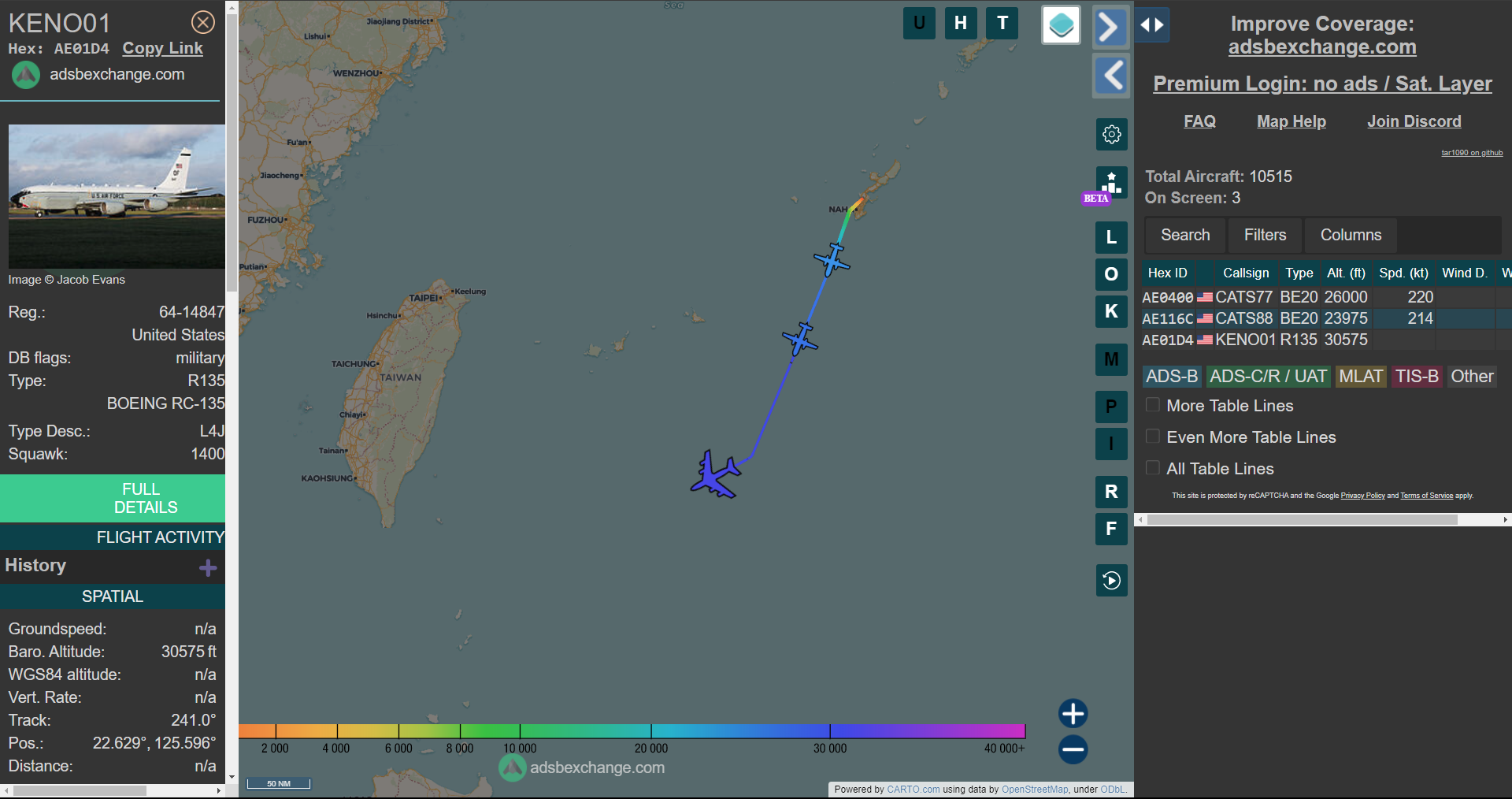This screenshot has width=1512, height=799.
Task: Sort table by Hex ID column
Action: click(x=1168, y=273)
